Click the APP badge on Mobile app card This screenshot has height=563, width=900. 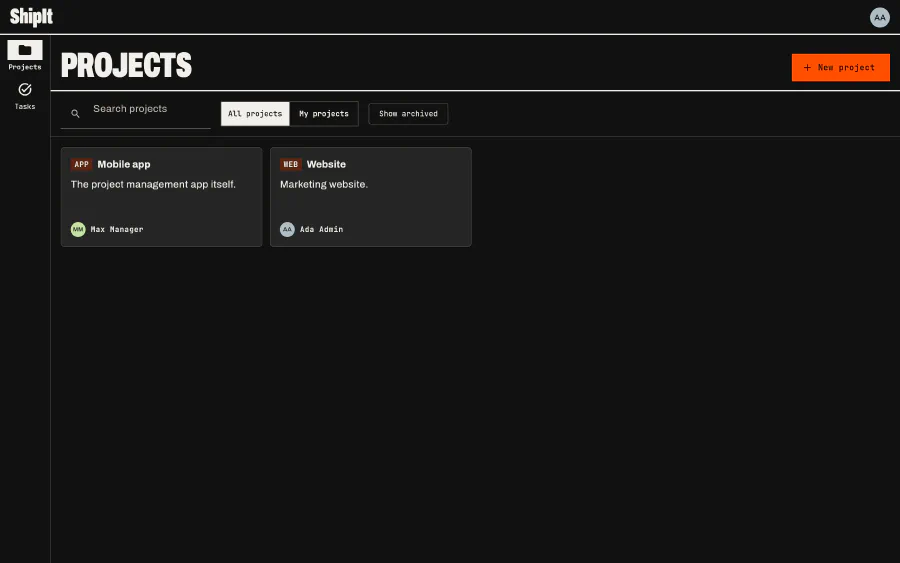coord(82,164)
